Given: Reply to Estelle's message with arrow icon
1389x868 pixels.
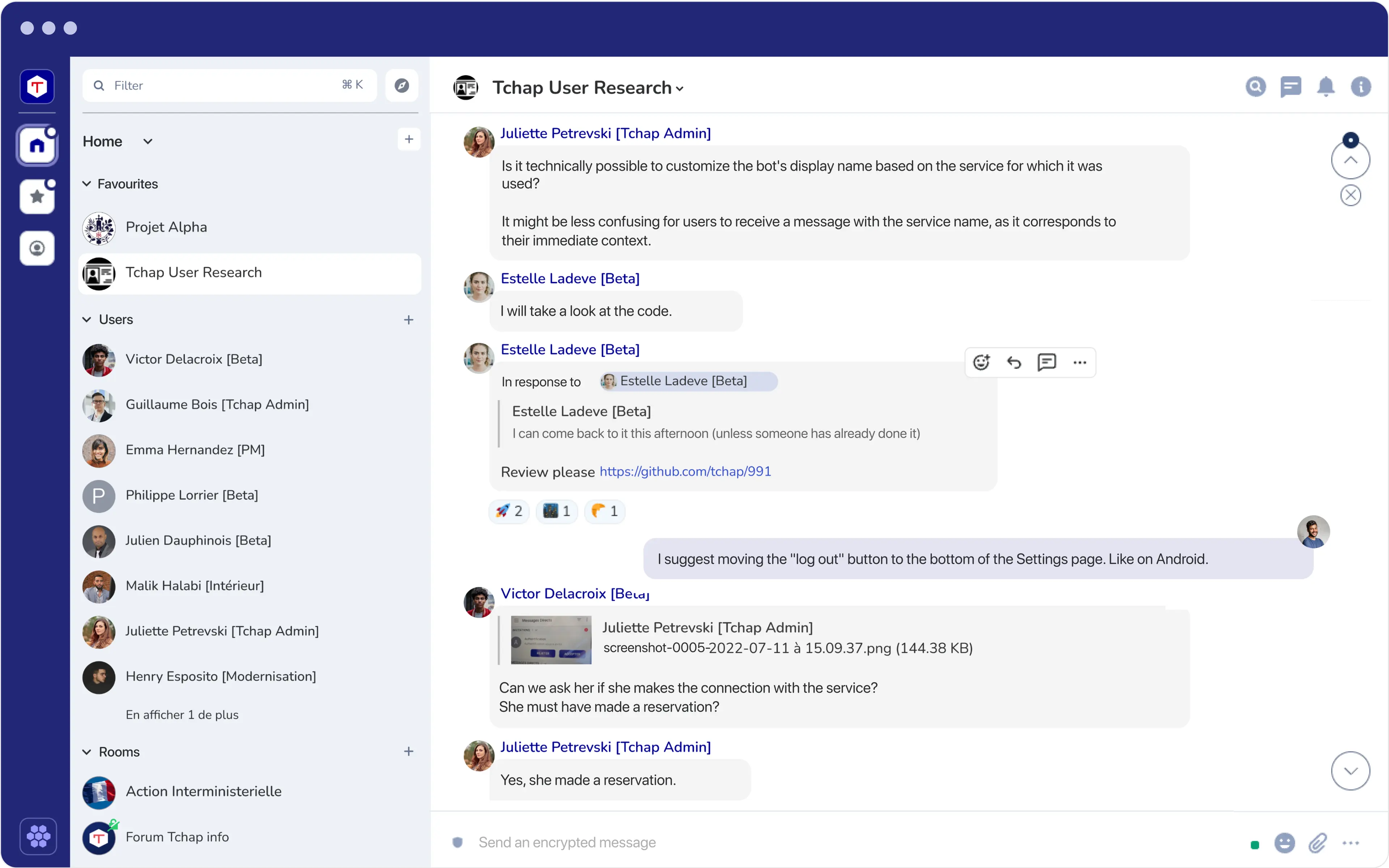Looking at the screenshot, I should tap(1014, 362).
